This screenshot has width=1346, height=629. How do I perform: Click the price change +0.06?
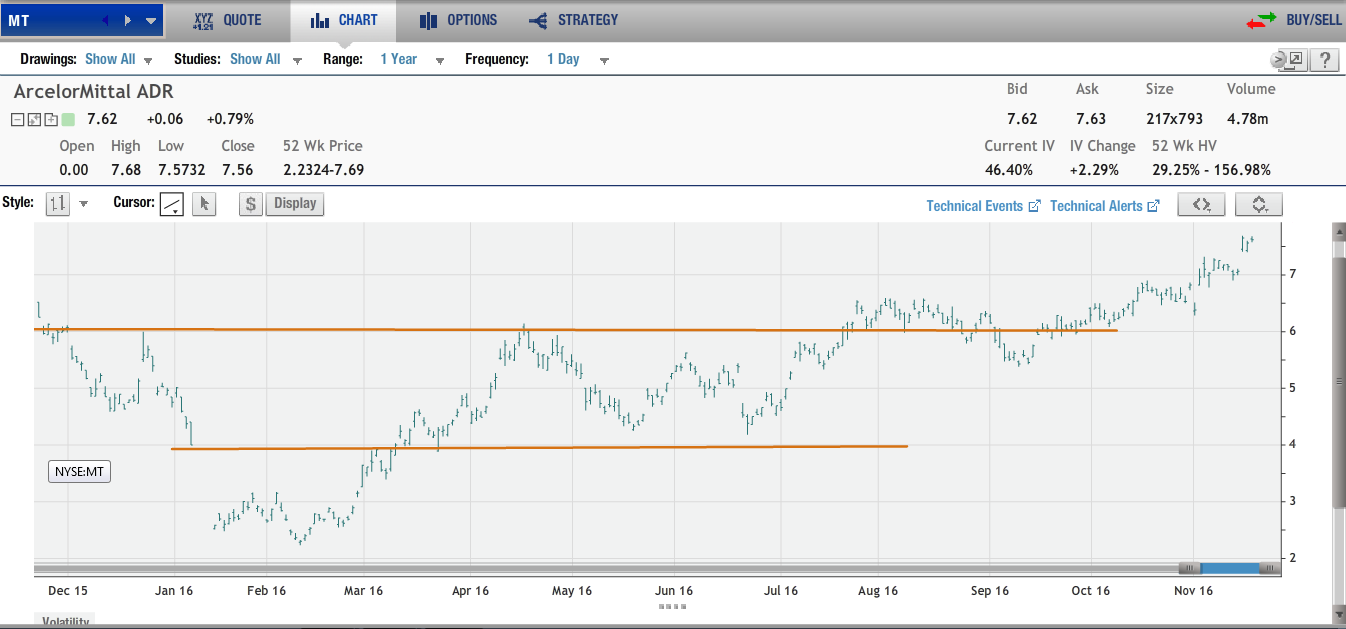163,119
